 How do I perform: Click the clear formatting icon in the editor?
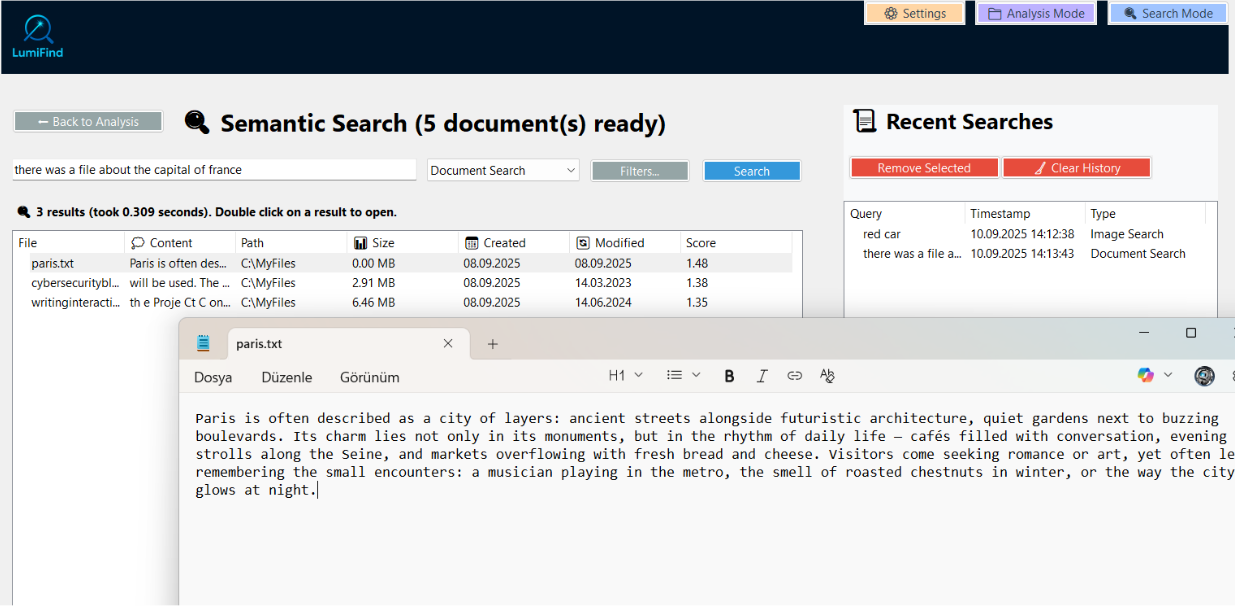(827, 375)
